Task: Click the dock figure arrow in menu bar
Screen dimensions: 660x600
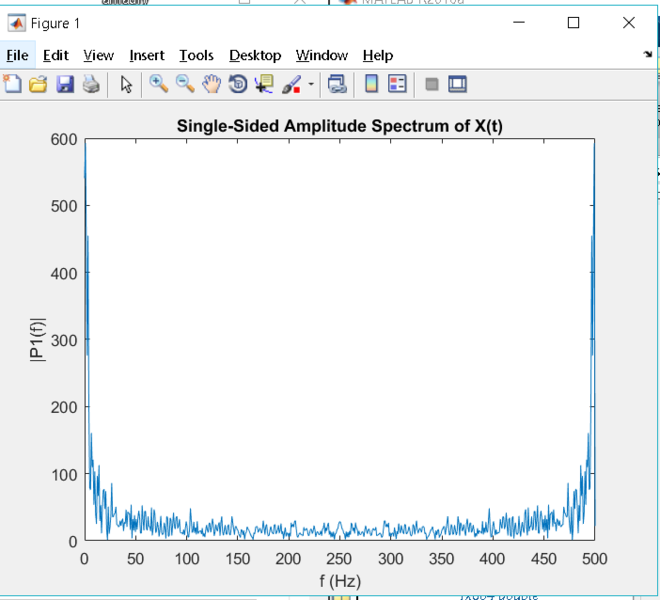Action: 648,55
